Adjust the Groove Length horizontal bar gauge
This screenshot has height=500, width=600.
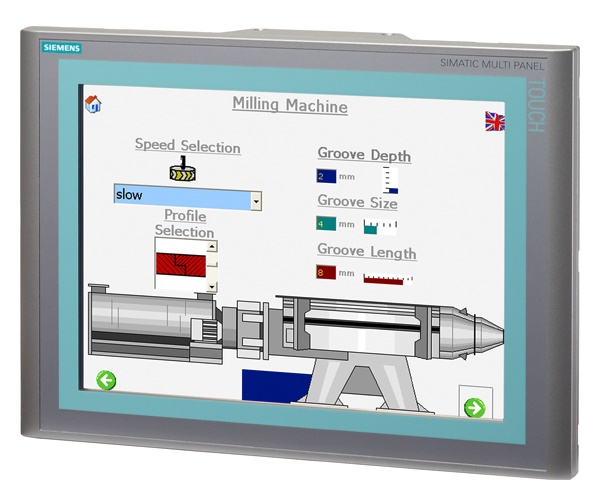pos(388,279)
